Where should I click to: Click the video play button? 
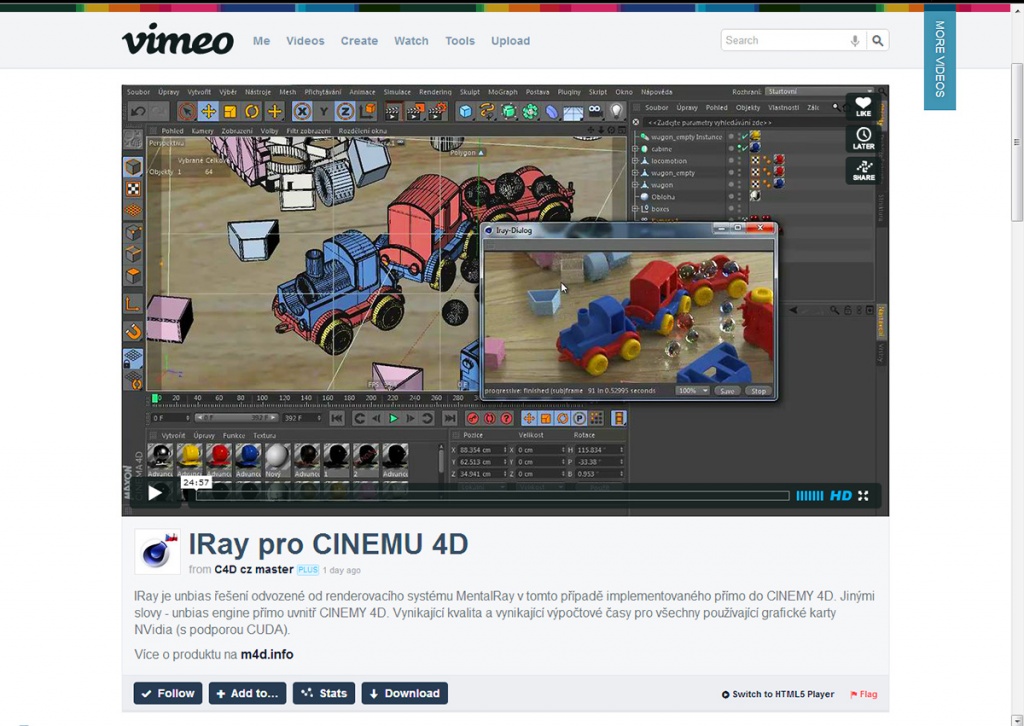(155, 493)
